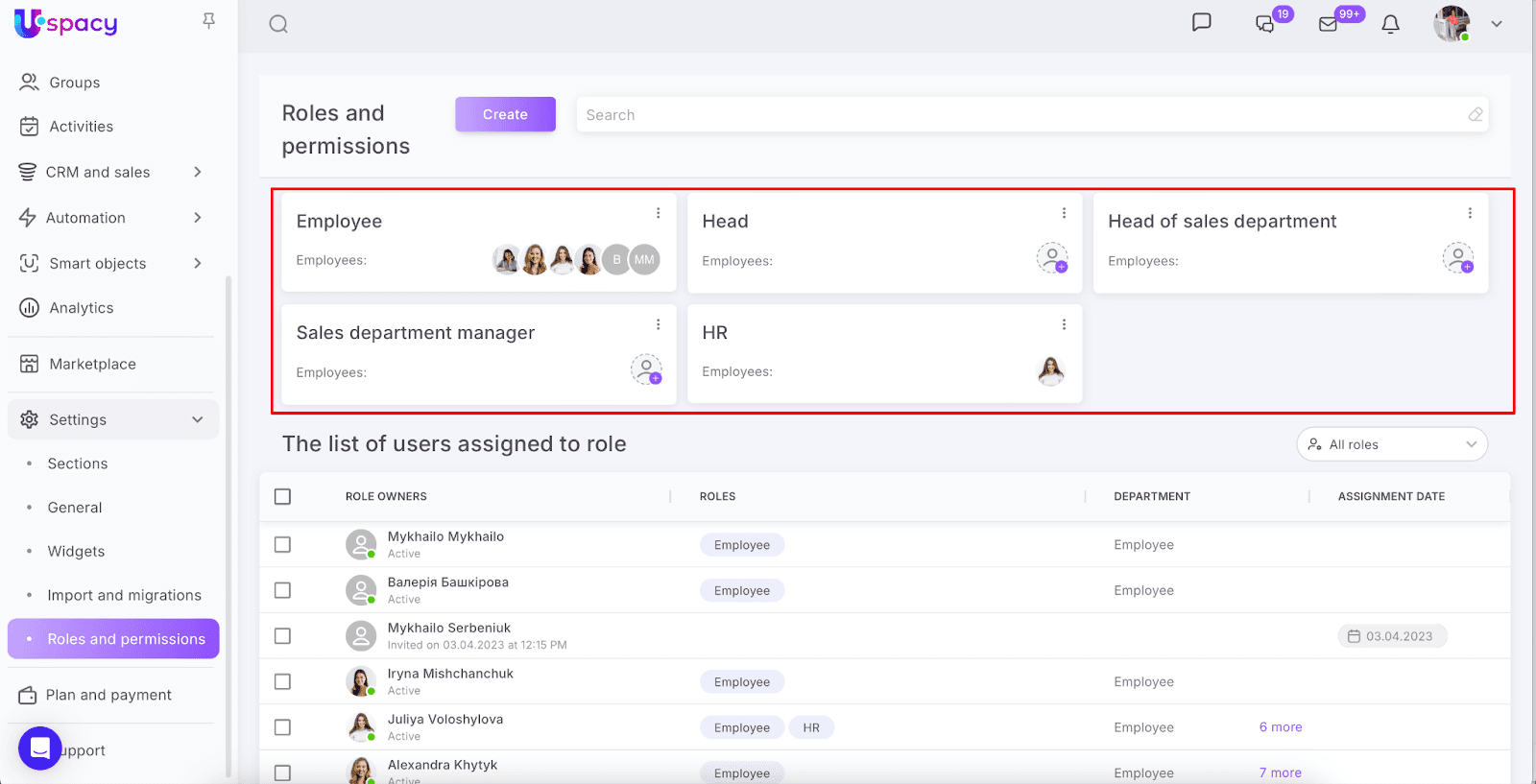Click into the roles Search field

click(x=1022, y=115)
